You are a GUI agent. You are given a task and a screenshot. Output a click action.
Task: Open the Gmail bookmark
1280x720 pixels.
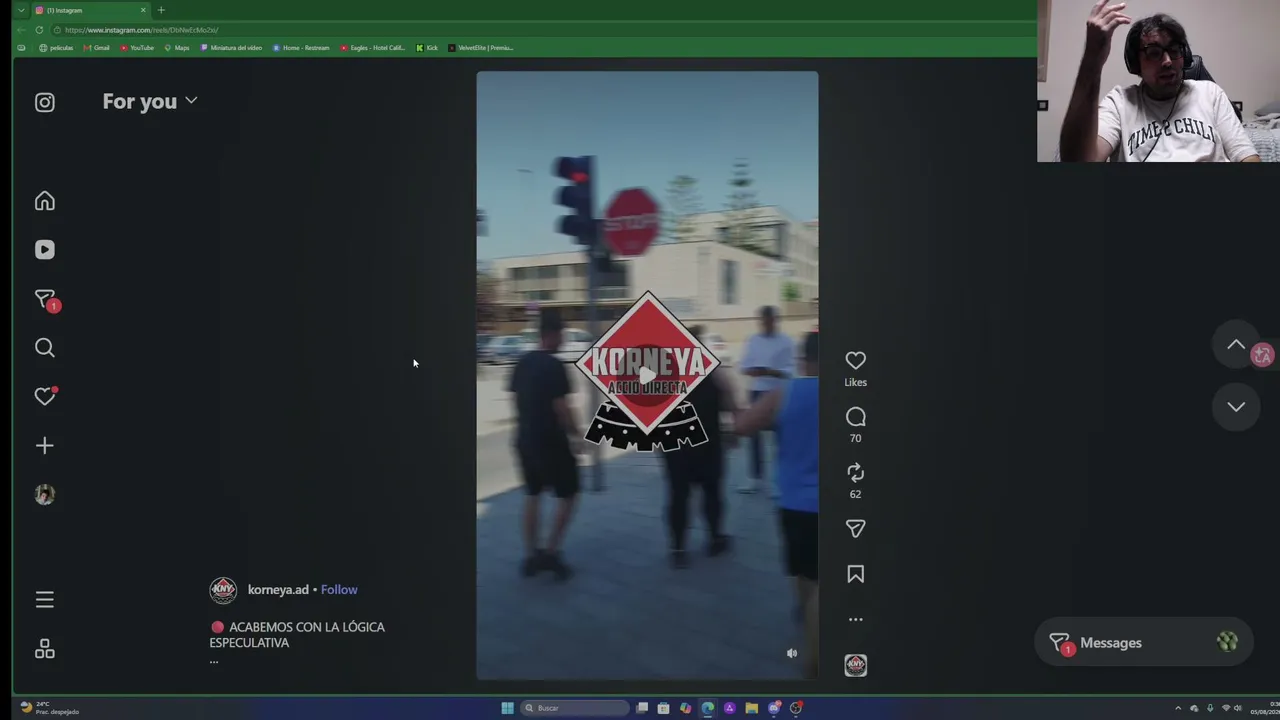pos(97,48)
